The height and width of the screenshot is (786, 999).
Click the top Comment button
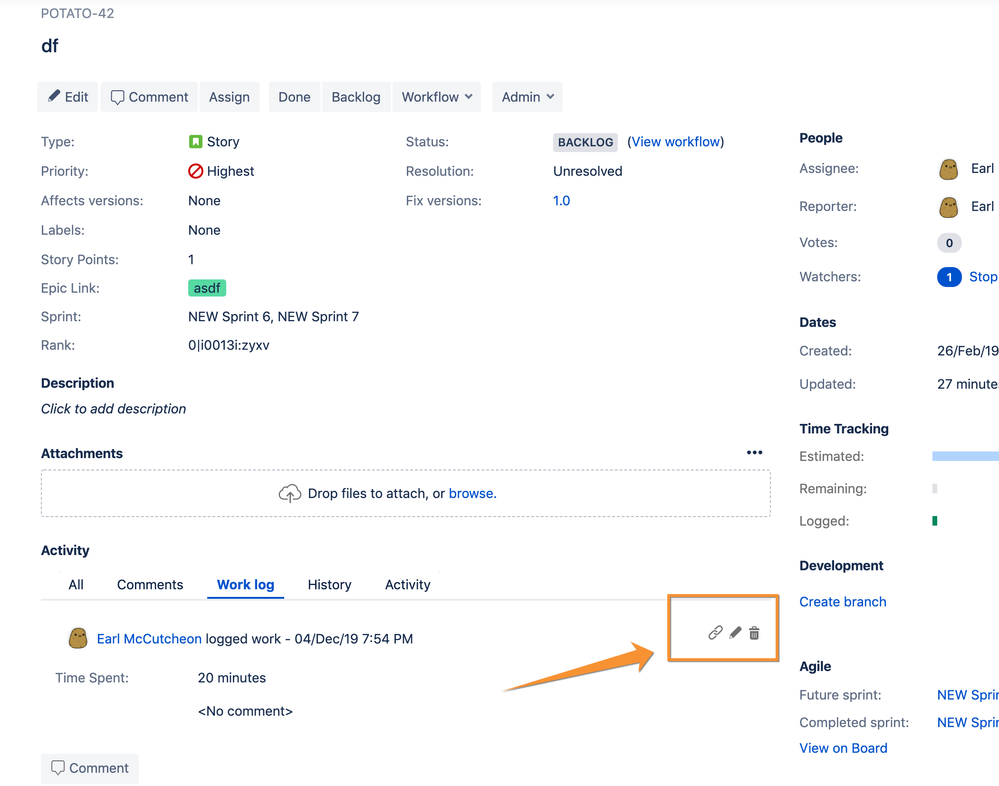pyautogui.click(x=149, y=97)
